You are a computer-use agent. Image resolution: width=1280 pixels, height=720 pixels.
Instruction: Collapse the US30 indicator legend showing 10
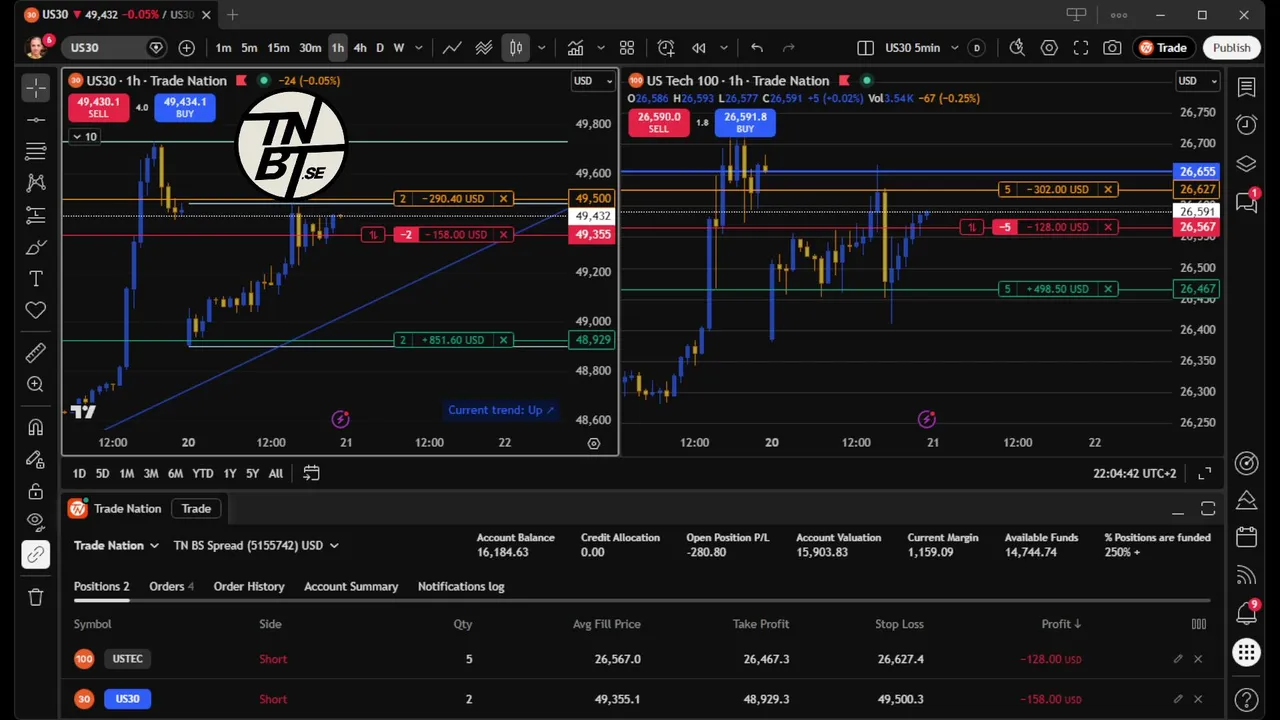[84, 136]
